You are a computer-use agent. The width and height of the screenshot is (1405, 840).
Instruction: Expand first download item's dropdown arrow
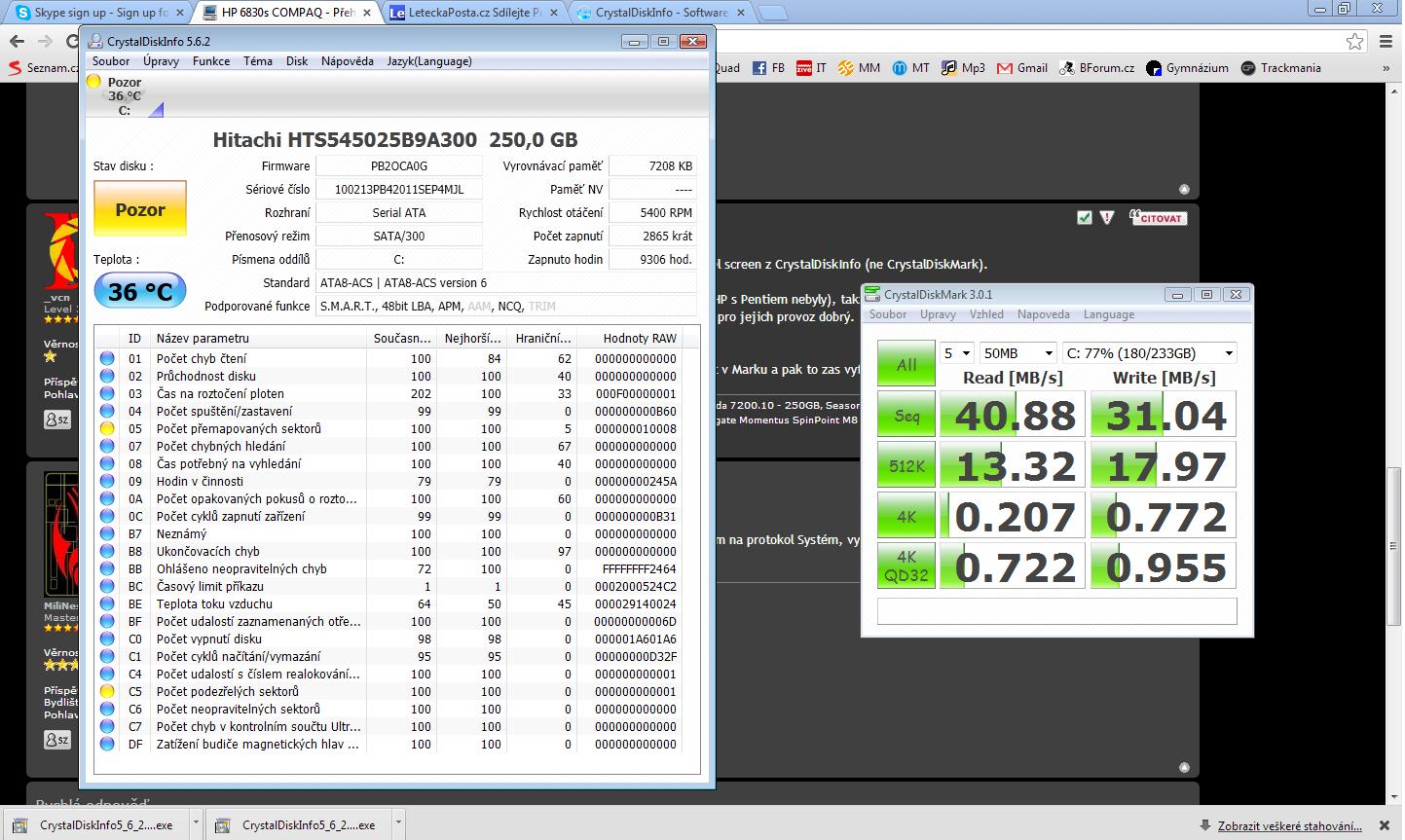(x=196, y=824)
